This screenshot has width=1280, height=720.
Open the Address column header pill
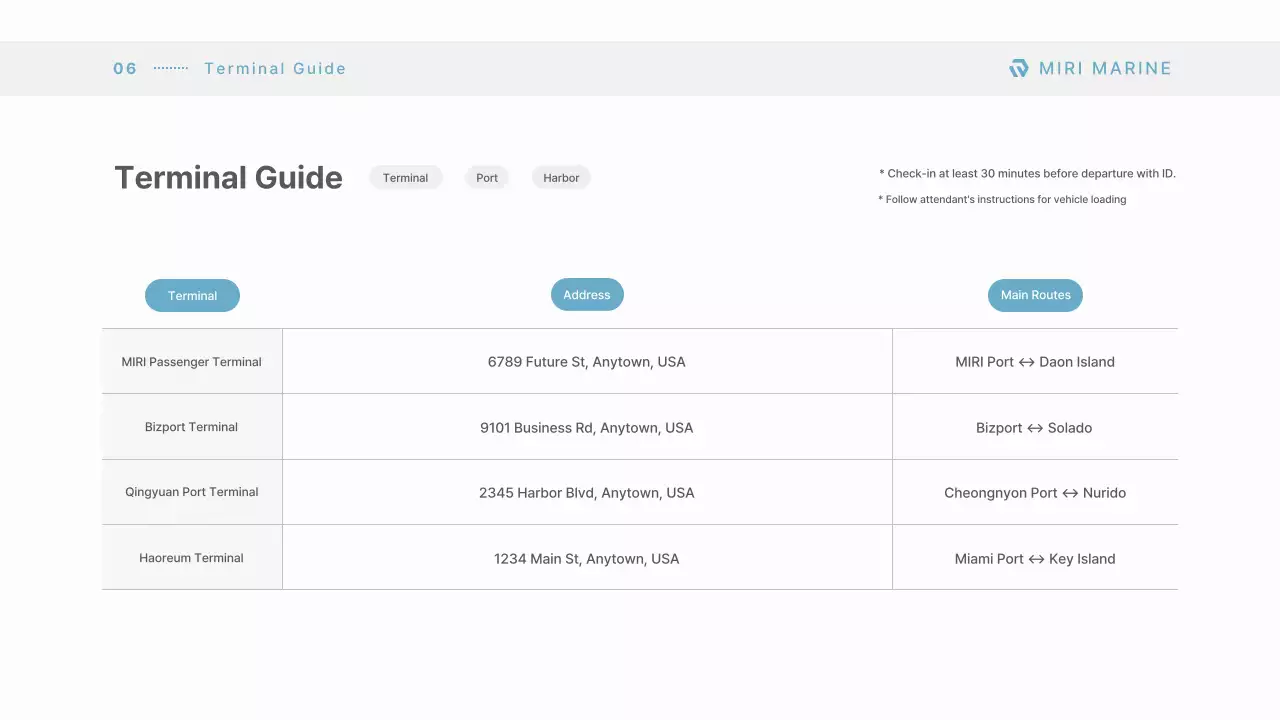point(587,294)
